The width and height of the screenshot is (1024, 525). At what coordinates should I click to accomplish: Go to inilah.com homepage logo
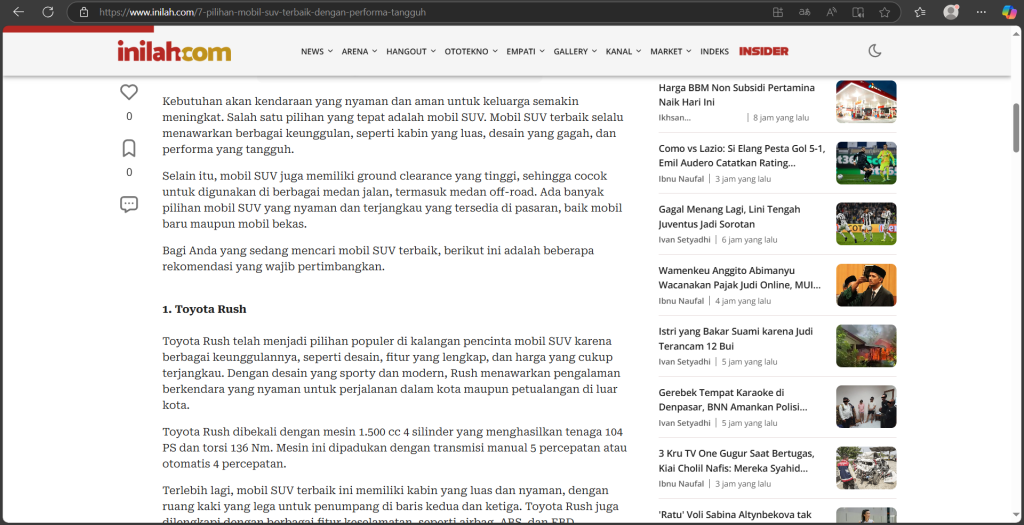pos(174,51)
